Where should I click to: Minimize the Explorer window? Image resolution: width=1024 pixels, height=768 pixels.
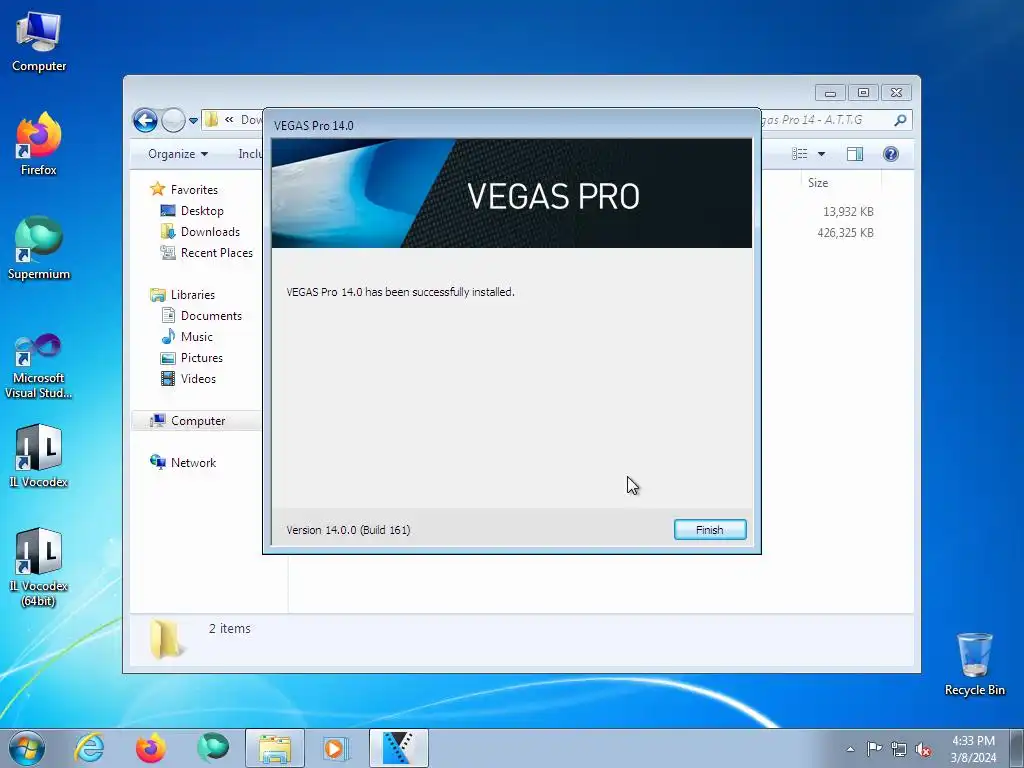(x=830, y=93)
